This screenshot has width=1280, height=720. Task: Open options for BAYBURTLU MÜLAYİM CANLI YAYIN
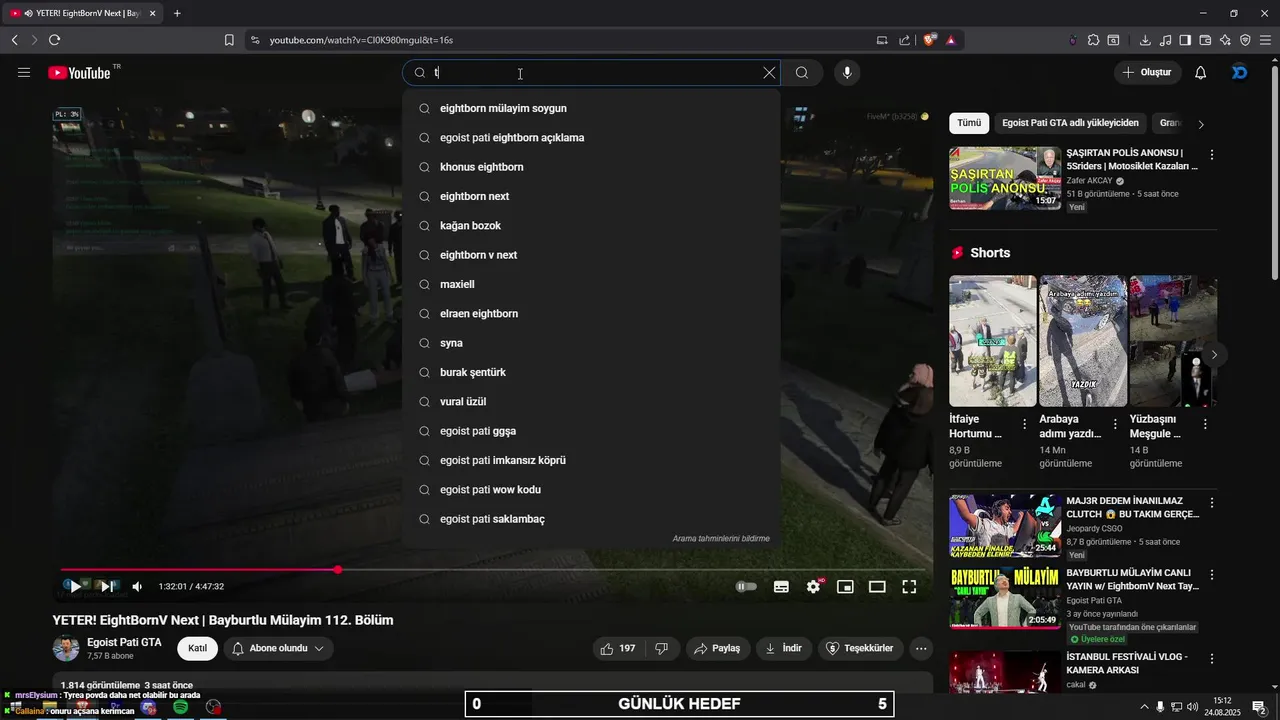[x=1212, y=577]
